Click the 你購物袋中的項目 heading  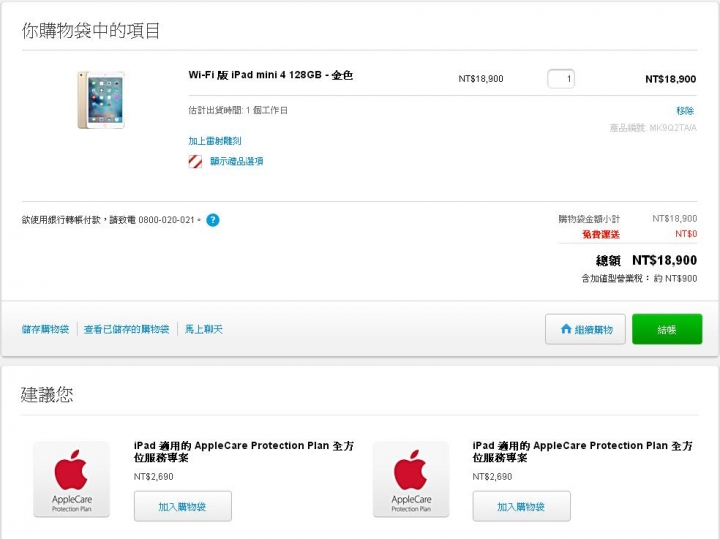(90, 31)
